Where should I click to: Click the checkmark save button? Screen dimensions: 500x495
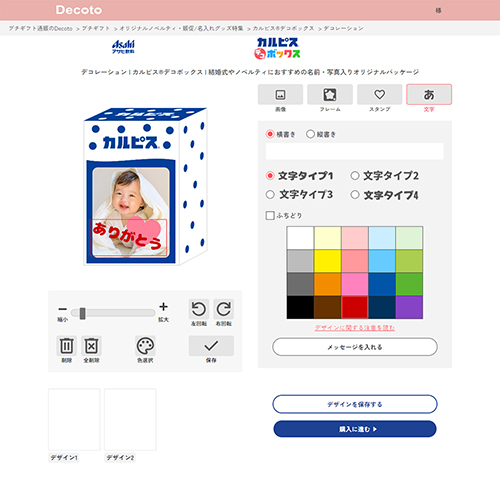[211, 346]
